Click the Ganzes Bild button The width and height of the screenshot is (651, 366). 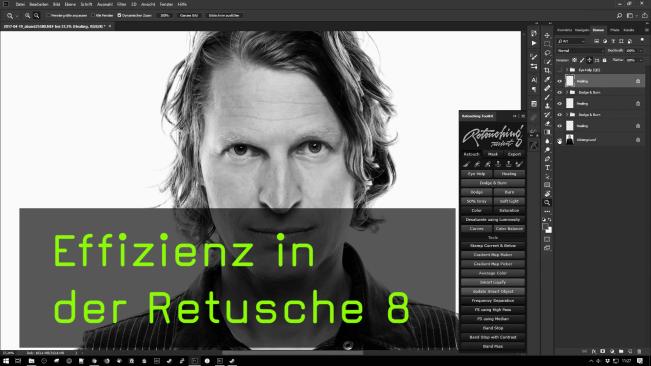coord(188,15)
